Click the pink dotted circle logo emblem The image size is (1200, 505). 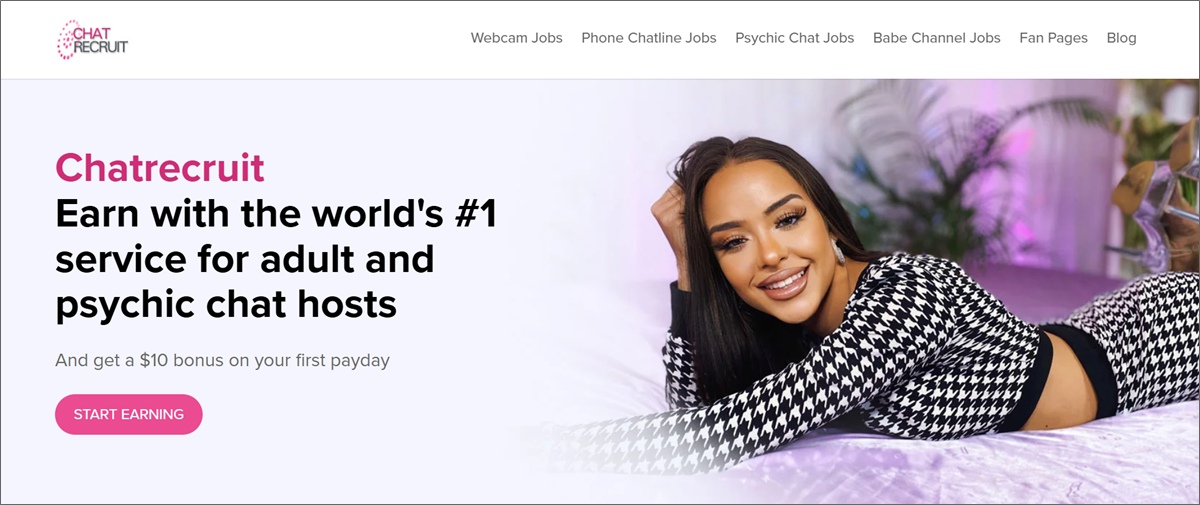click(x=67, y=39)
